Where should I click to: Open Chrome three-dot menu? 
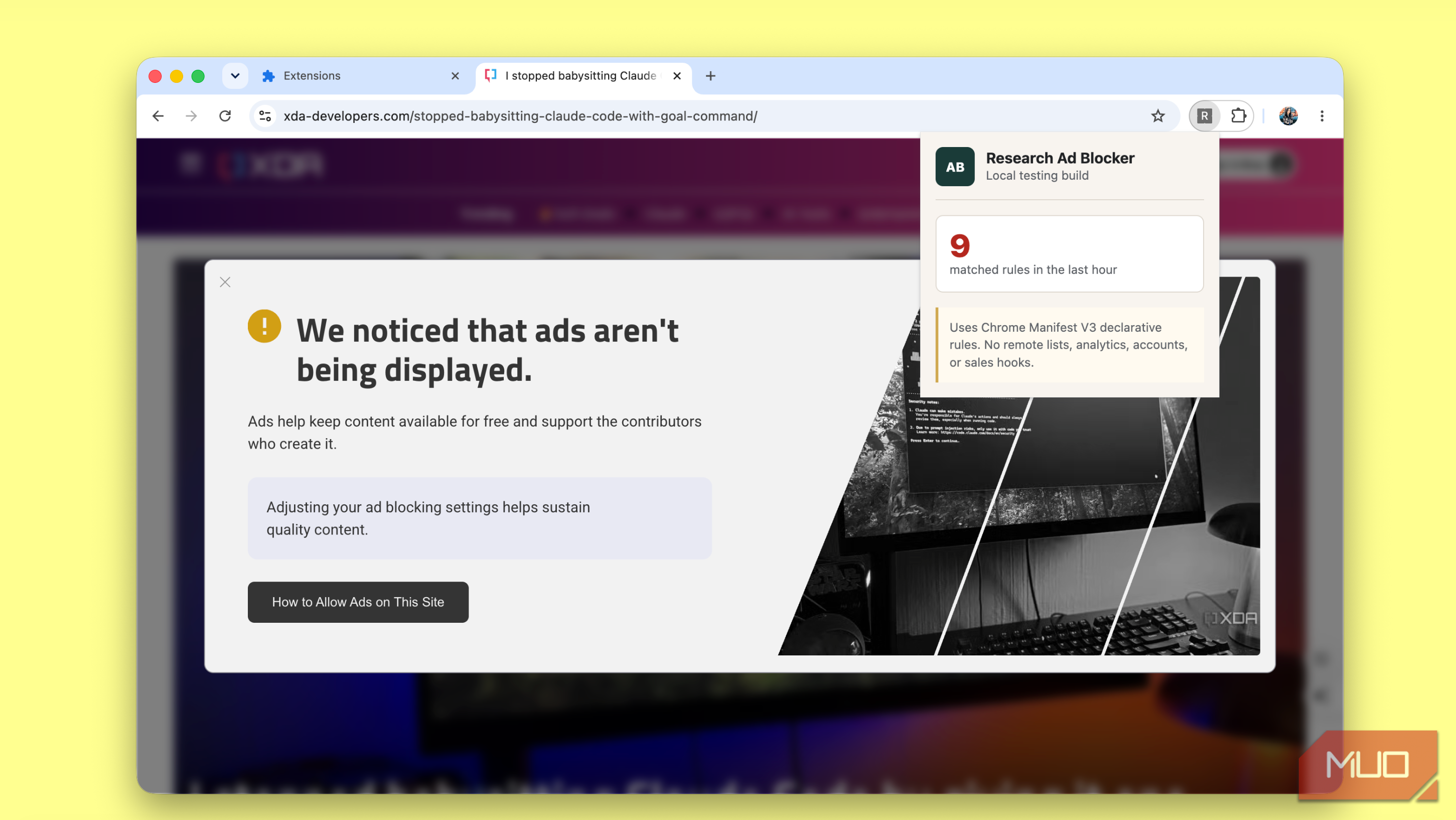[1322, 116]
